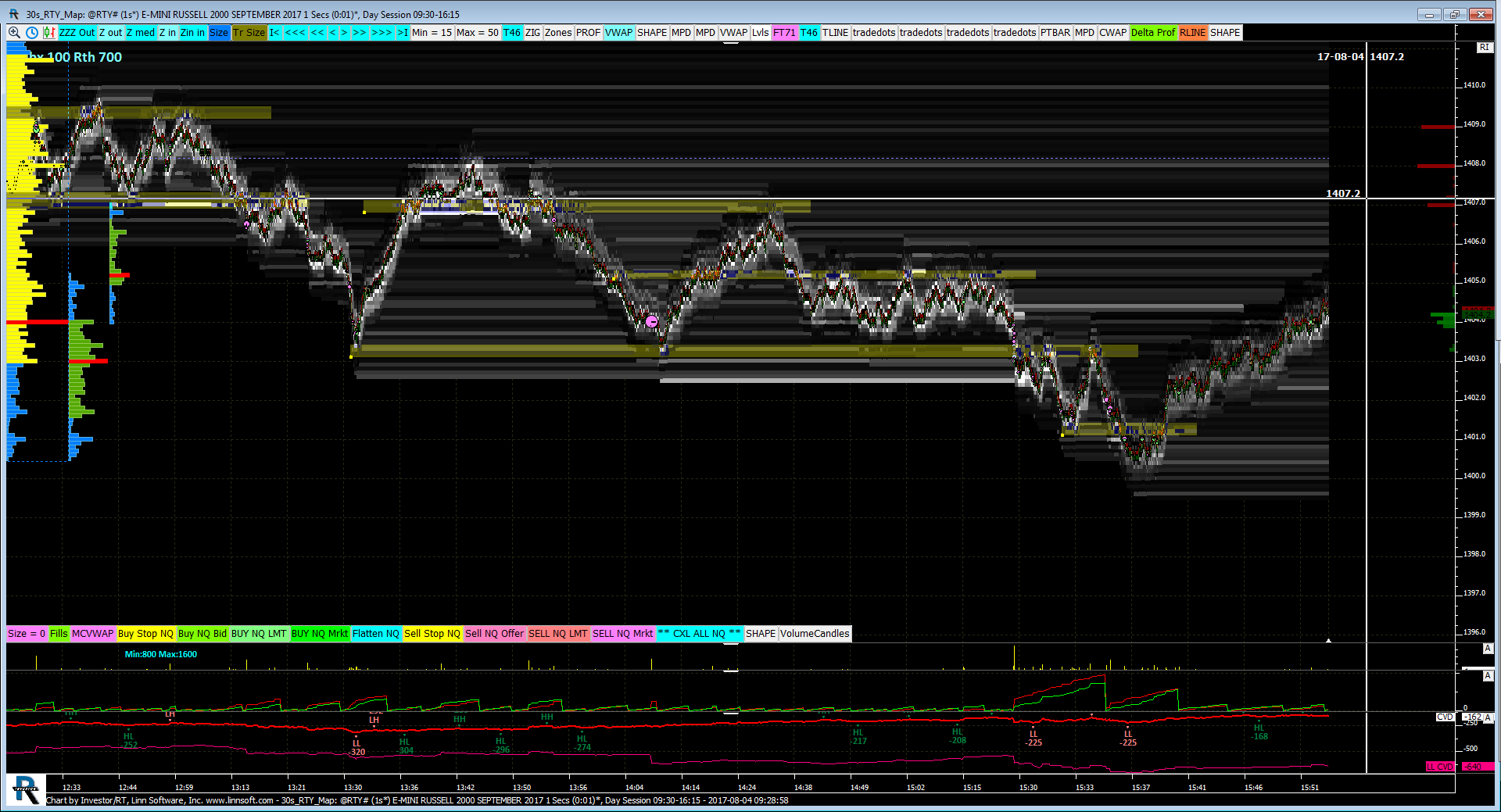Toggle the CWAP indicator
Viewport: 1501px width, 812px height.
(x=1112, y=33)
